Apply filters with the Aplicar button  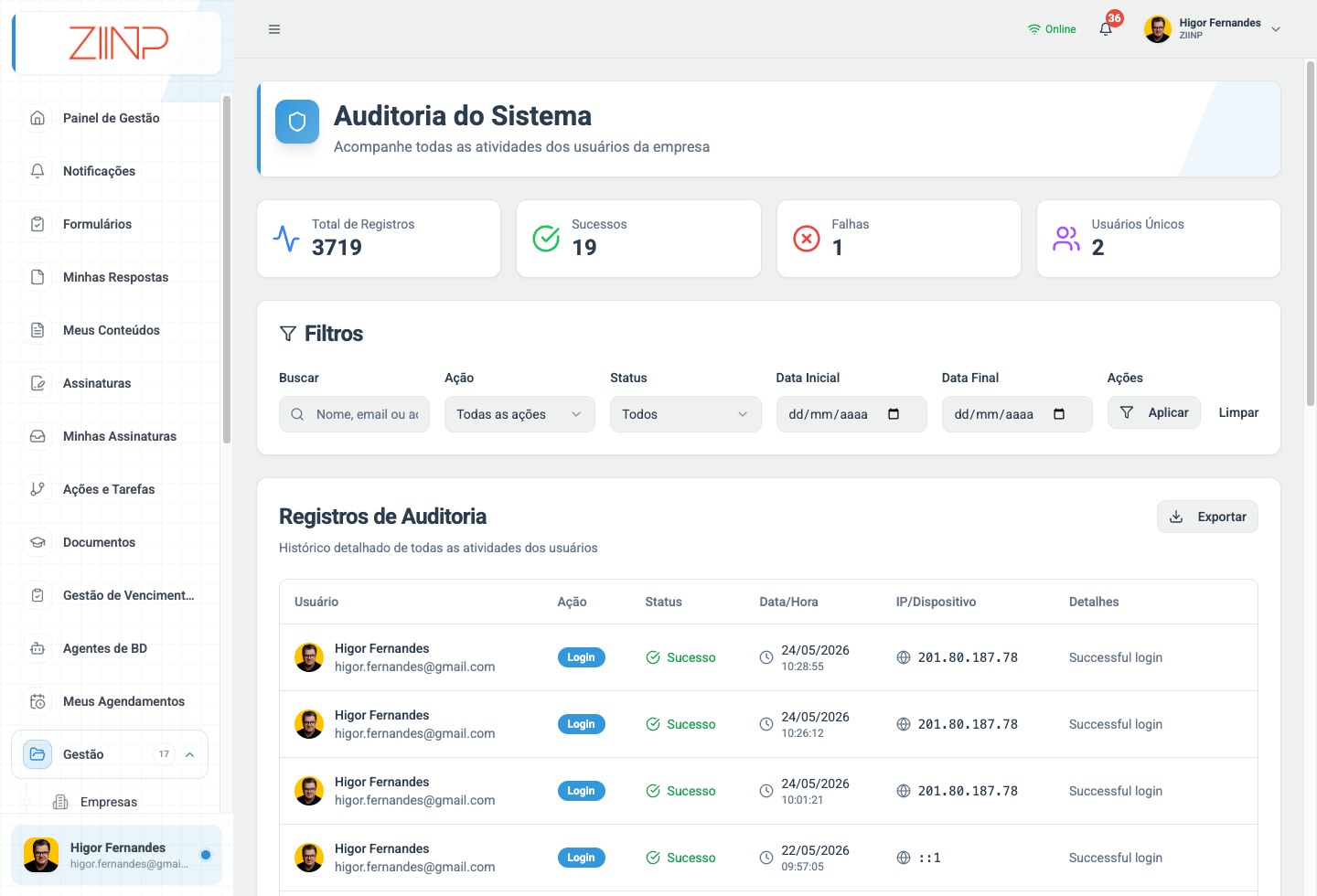click(1154, 412)
